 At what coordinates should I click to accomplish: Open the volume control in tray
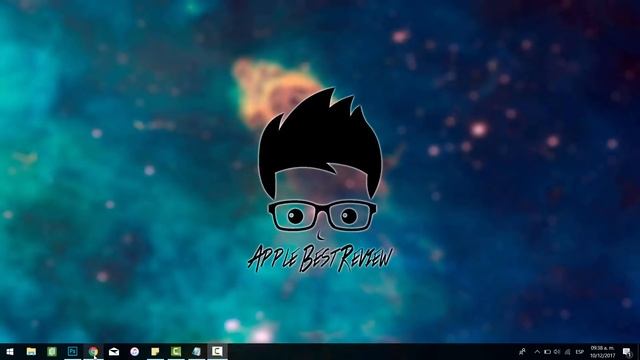pos(557,351)
